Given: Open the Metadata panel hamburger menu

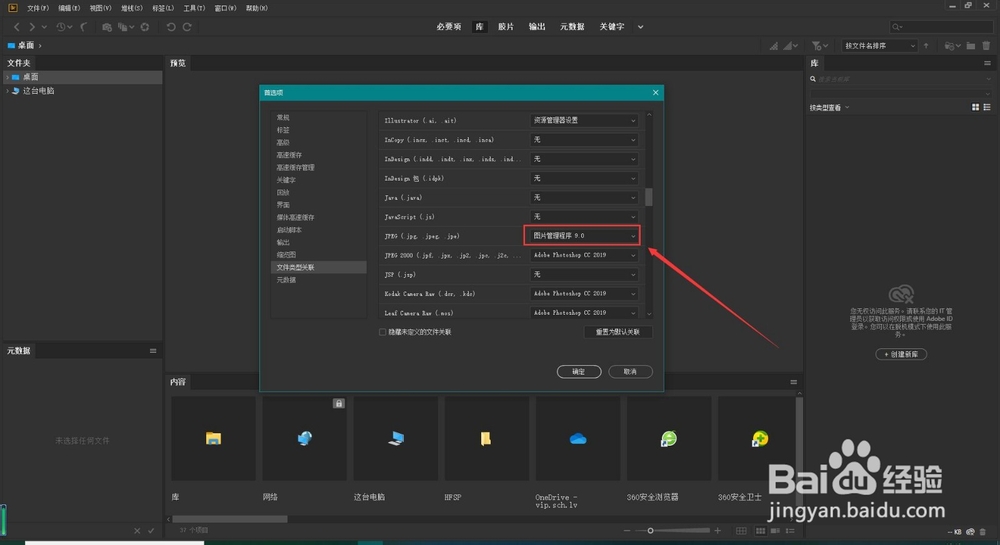Looking at the screenshot, I should 153,351.
